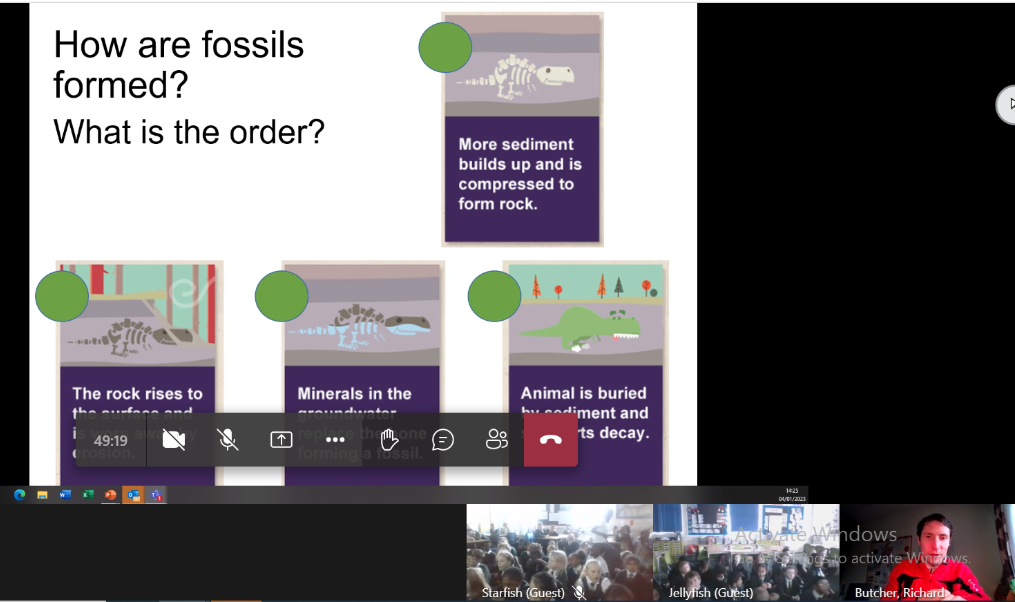Select the Jellyfish (Guest) video tile
The height and width of the screenshot is (602, 1015).
(x=745, y=552)
